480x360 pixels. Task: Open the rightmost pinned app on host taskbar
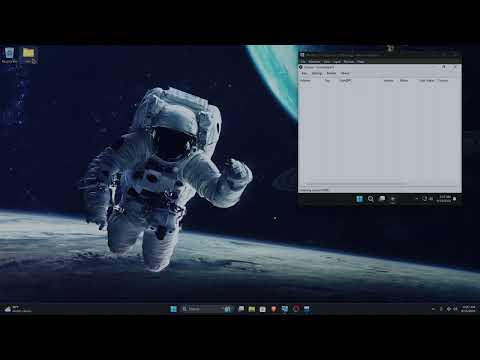[x=307, y=309]
